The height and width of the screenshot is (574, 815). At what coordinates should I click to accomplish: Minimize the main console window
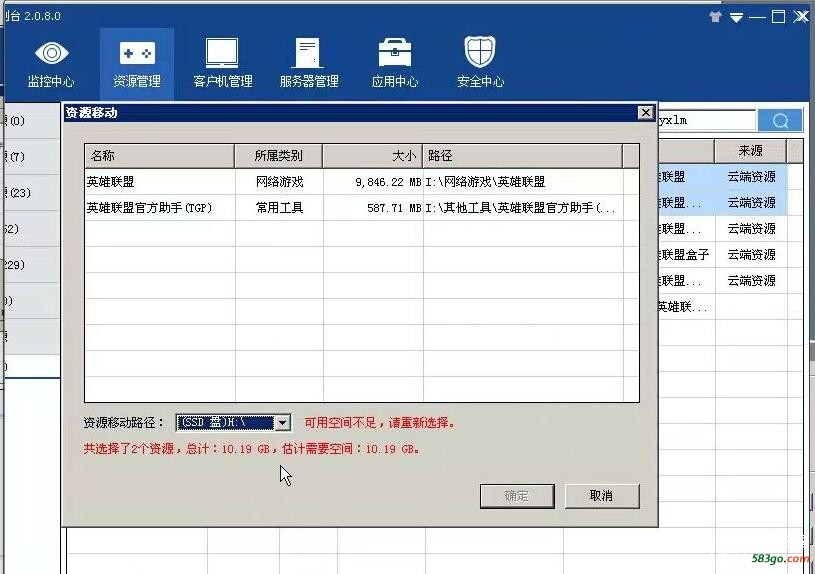[757, 18]
